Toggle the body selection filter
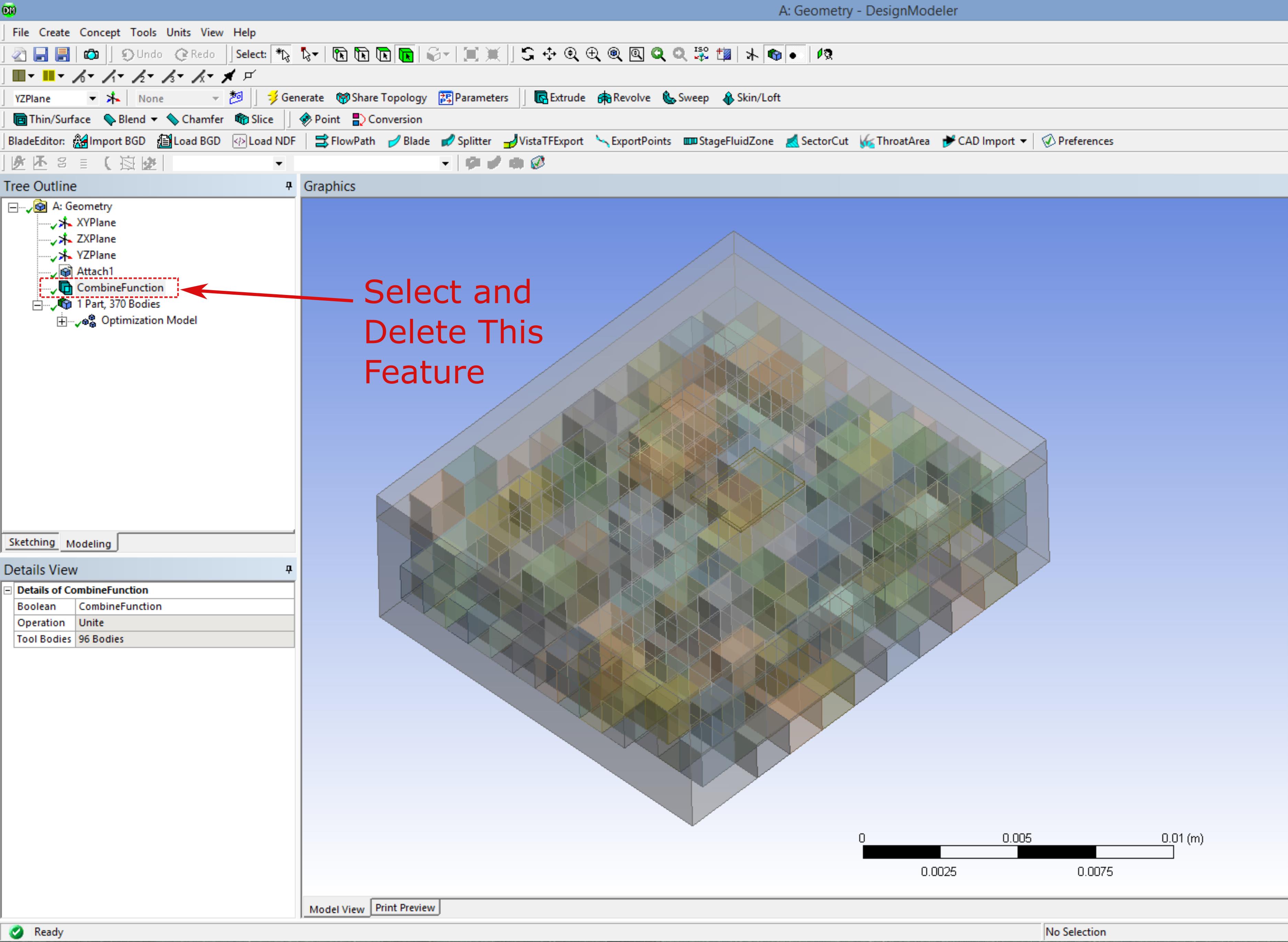This screenshot has width=1288, height=942. pyautogui.click(x=406, y=54)
